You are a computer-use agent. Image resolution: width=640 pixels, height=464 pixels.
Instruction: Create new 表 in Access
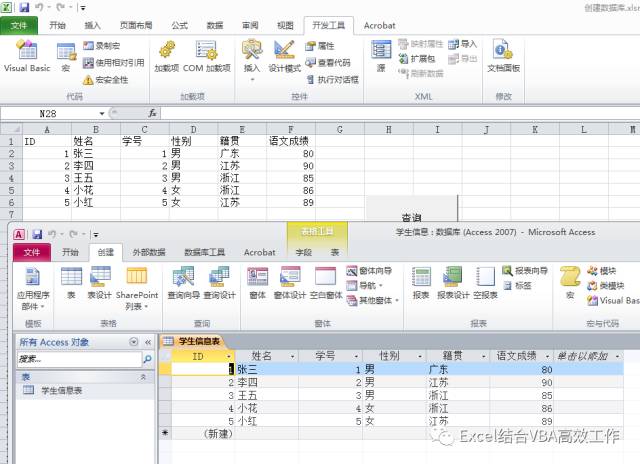(71, 283)
